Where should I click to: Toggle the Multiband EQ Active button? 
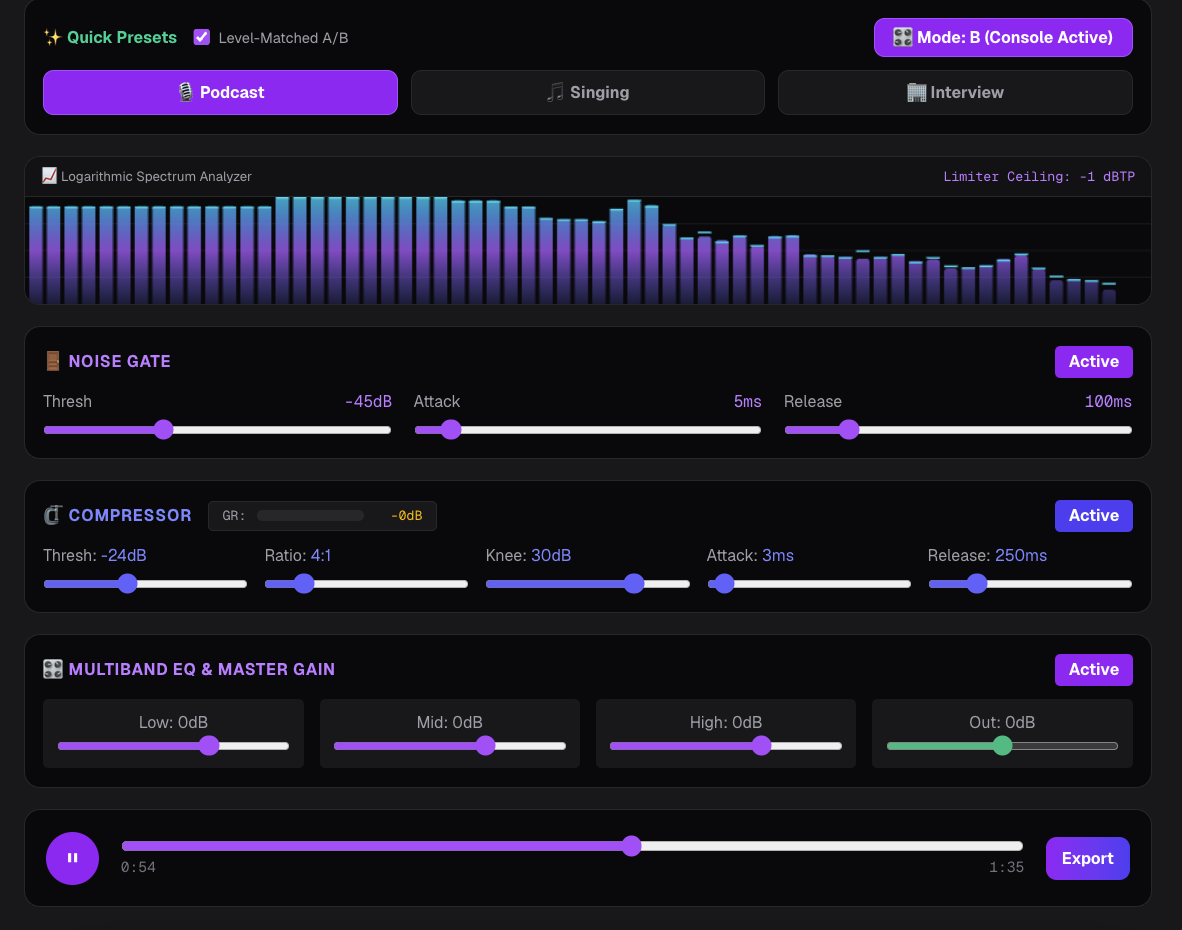(1093, 669)
